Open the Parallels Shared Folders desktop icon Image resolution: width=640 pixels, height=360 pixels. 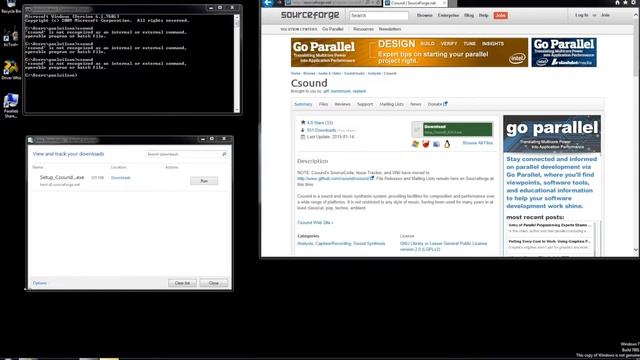[11, 105]
